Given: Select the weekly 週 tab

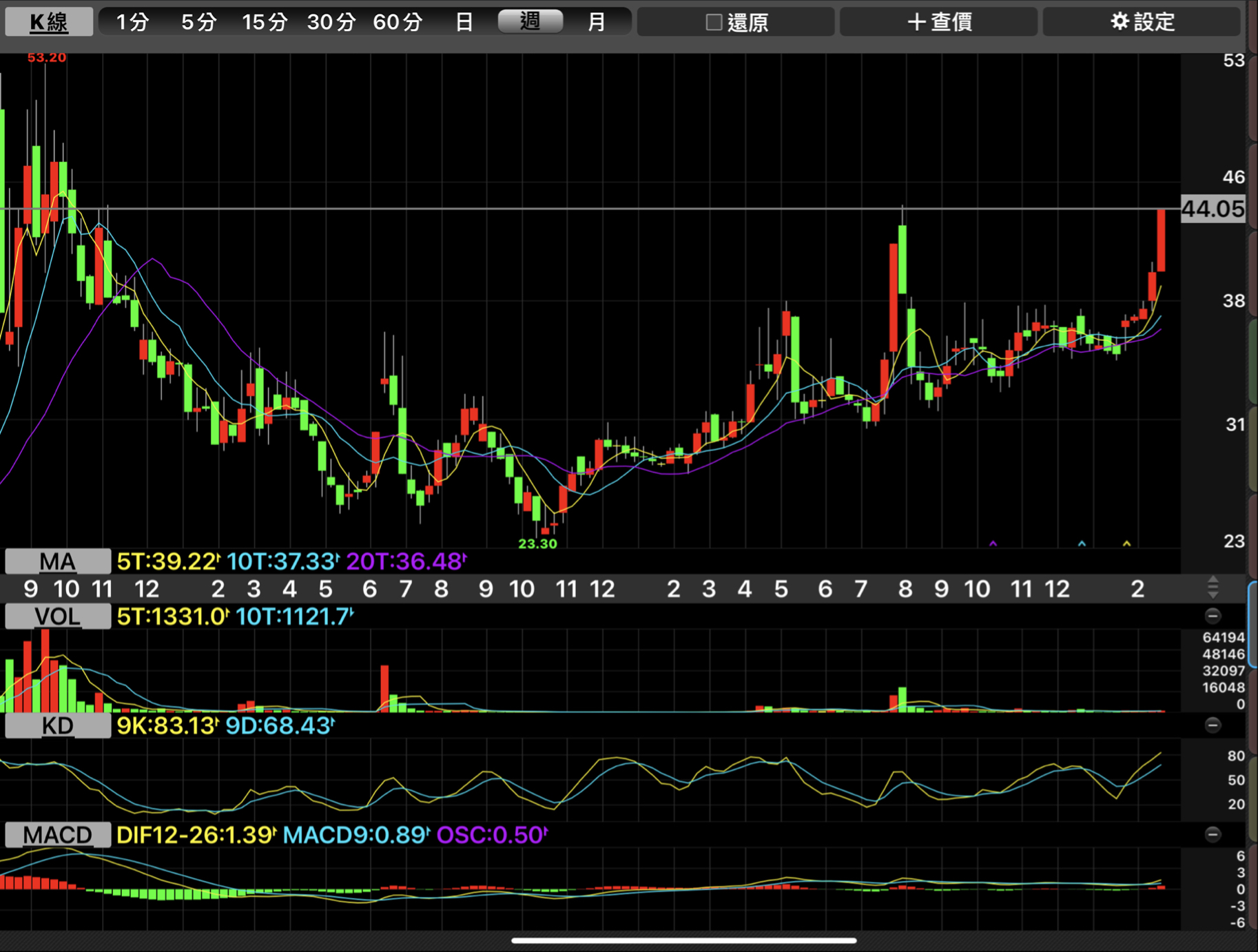Looking at the screenshot, I should pos(530,22).
